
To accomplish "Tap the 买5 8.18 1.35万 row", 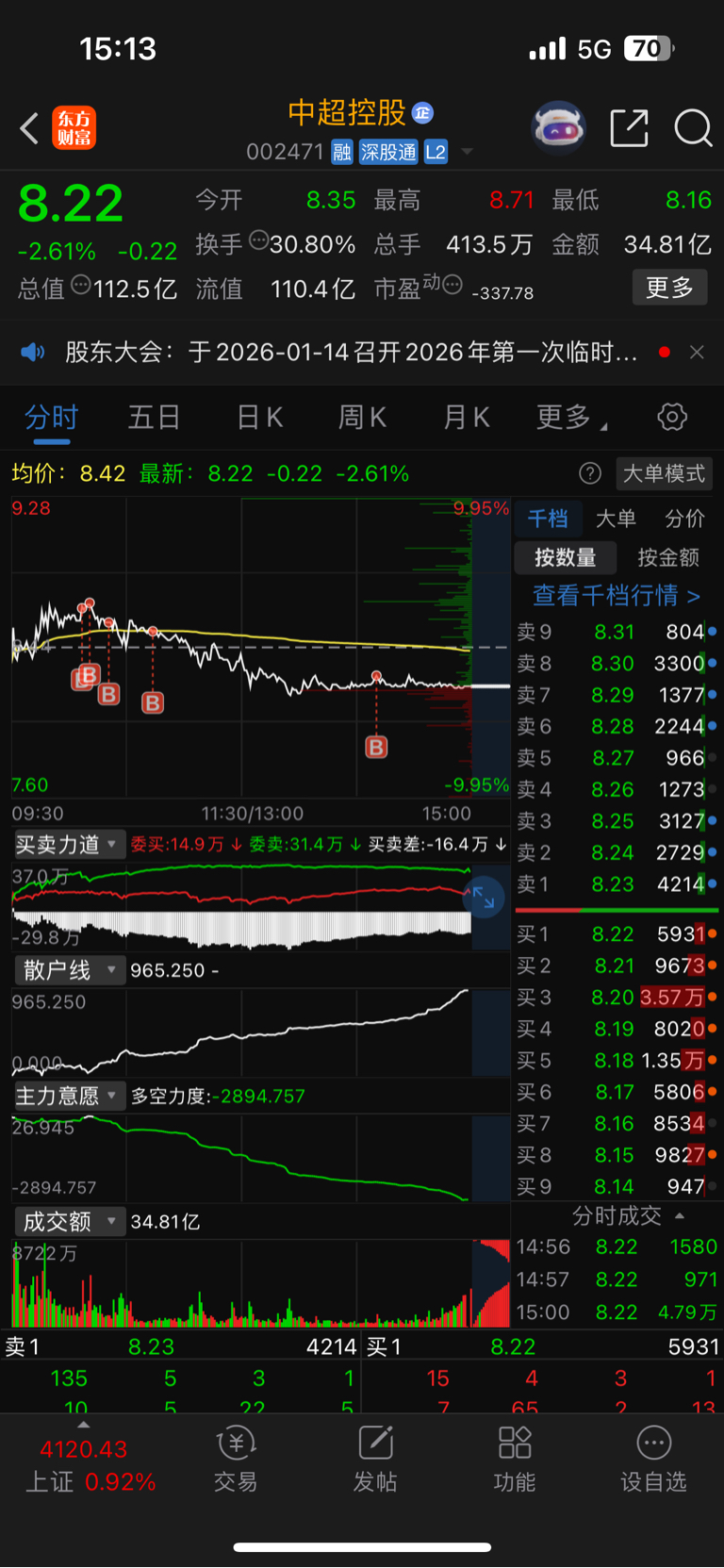I will (617, 1061).
